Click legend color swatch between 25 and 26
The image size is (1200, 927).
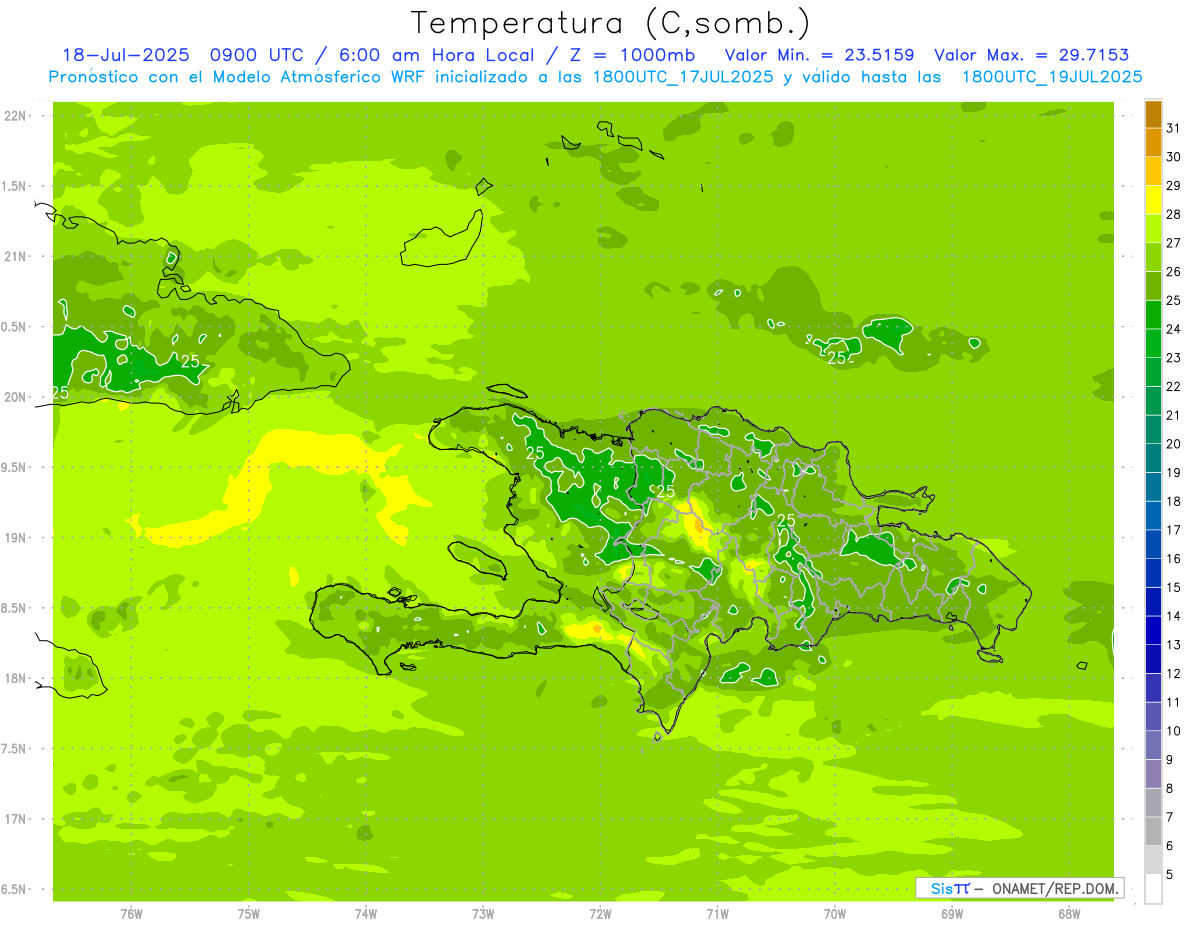[x=1153, y=286]
